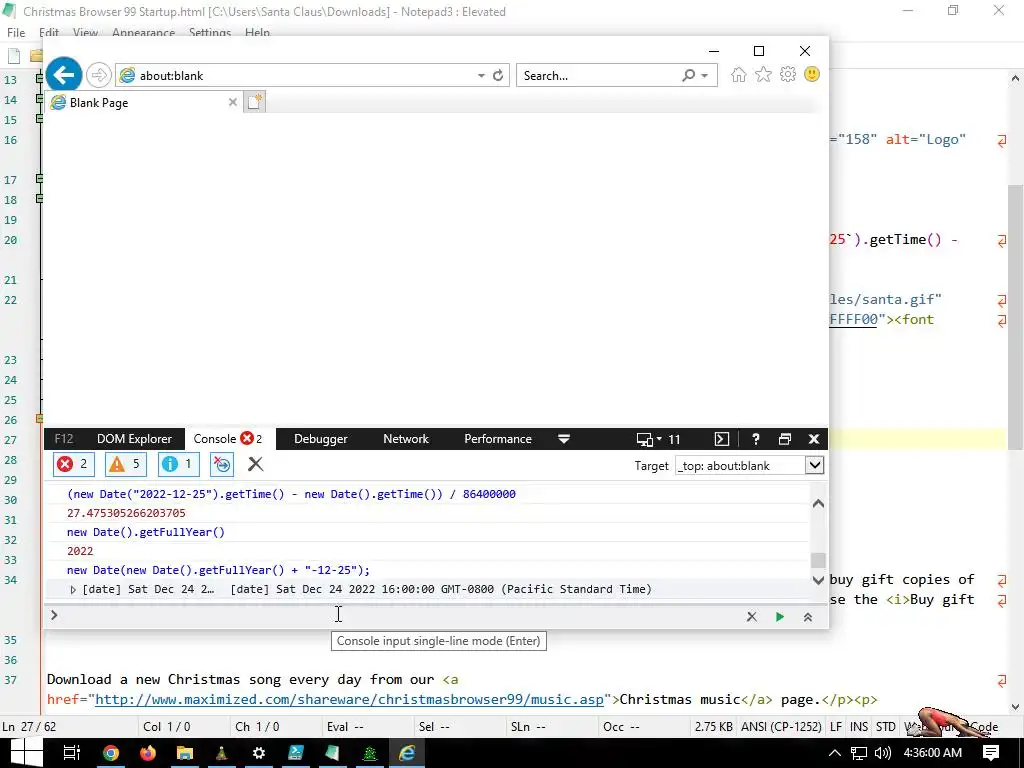Expand more developer tools tabs arrow
This screenshot has height=768, width=1024.
click(x=564, y=439)
